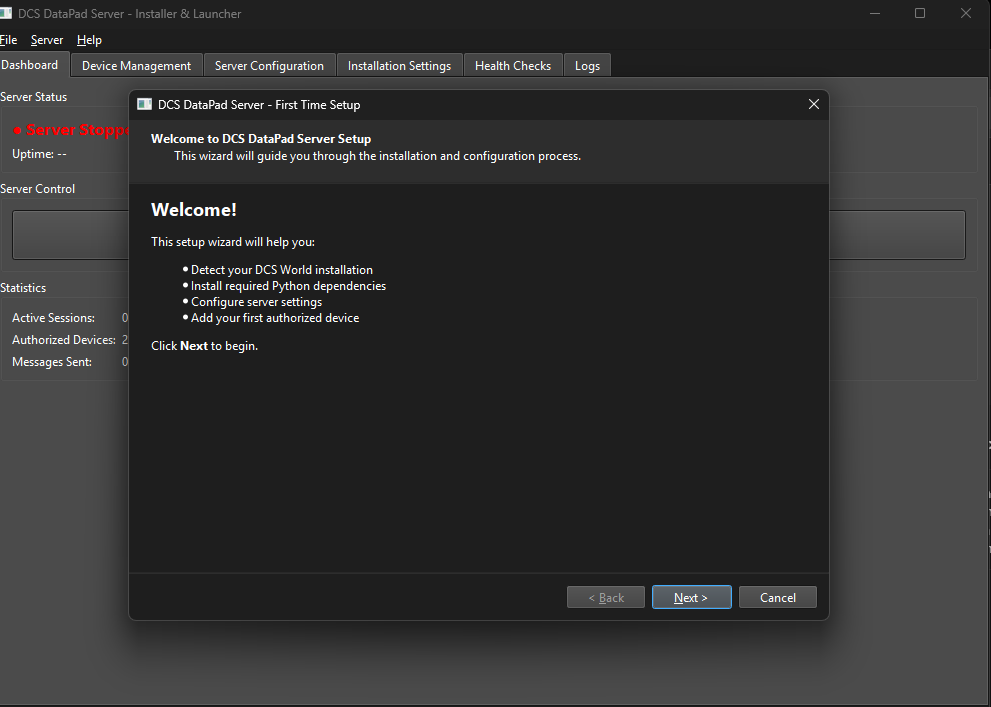This screenshot has width=991, height=707.
Task: Click 'Add your first authorized device' bullet
Action: click(x=275, y=318)
